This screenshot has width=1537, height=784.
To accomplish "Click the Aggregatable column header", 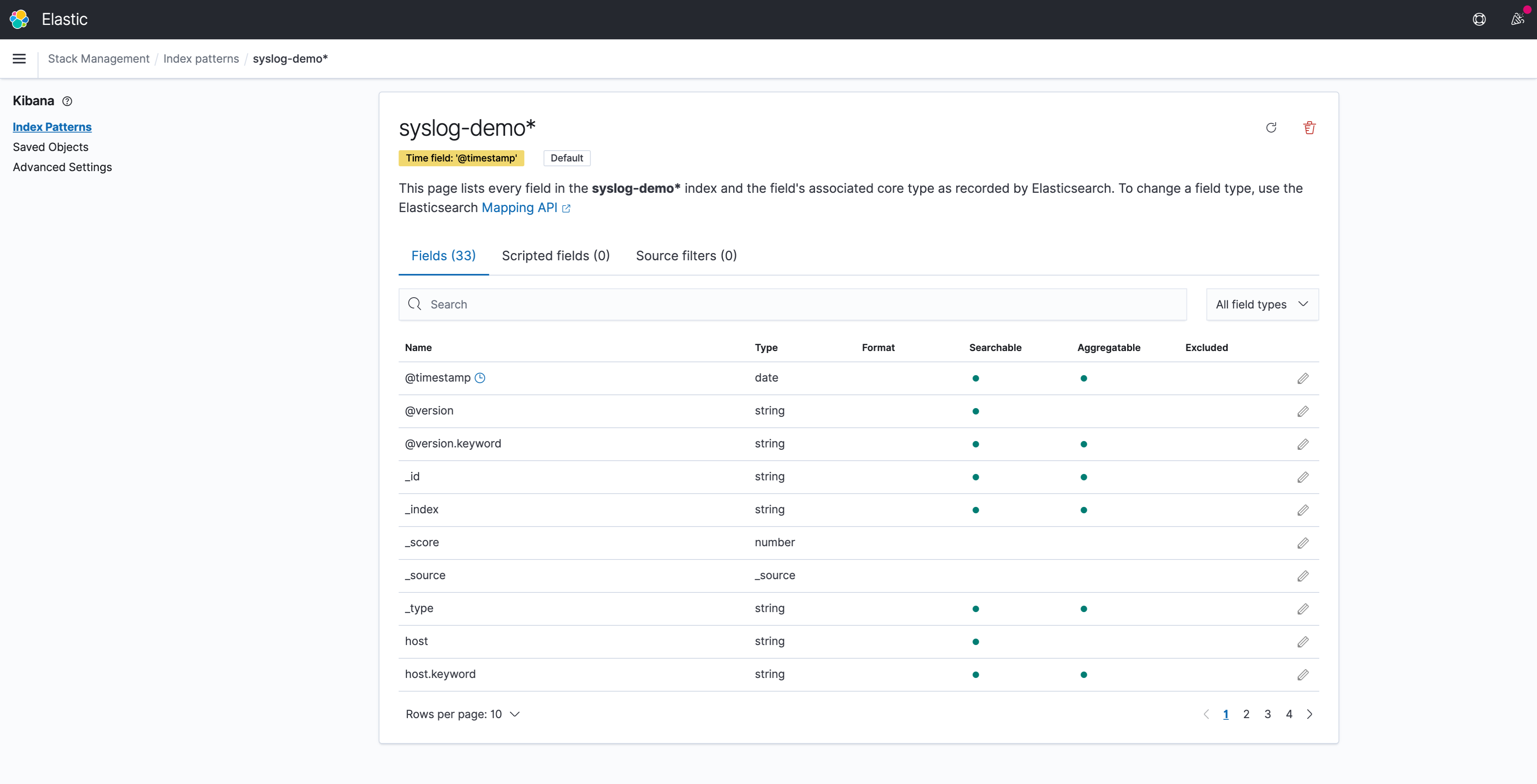I will click(x=1109, y=347).
